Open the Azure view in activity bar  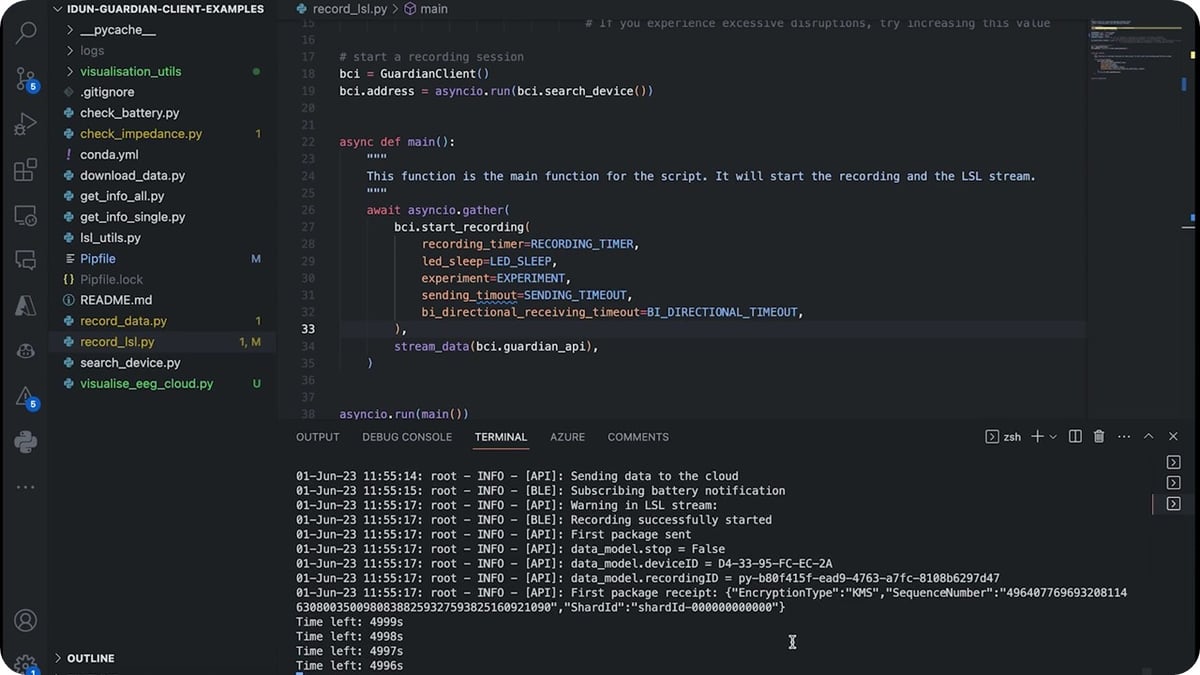coord(26,306)
